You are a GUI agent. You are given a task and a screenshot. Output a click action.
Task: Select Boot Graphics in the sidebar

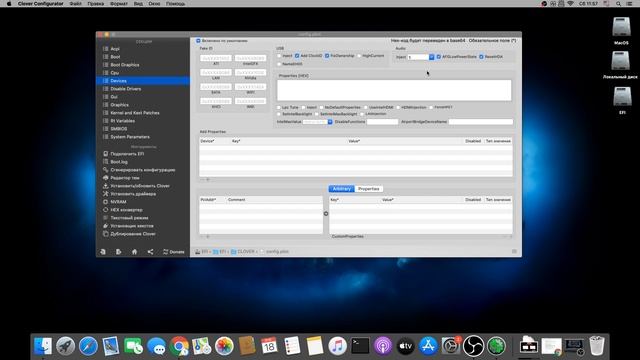coord(124,65)
